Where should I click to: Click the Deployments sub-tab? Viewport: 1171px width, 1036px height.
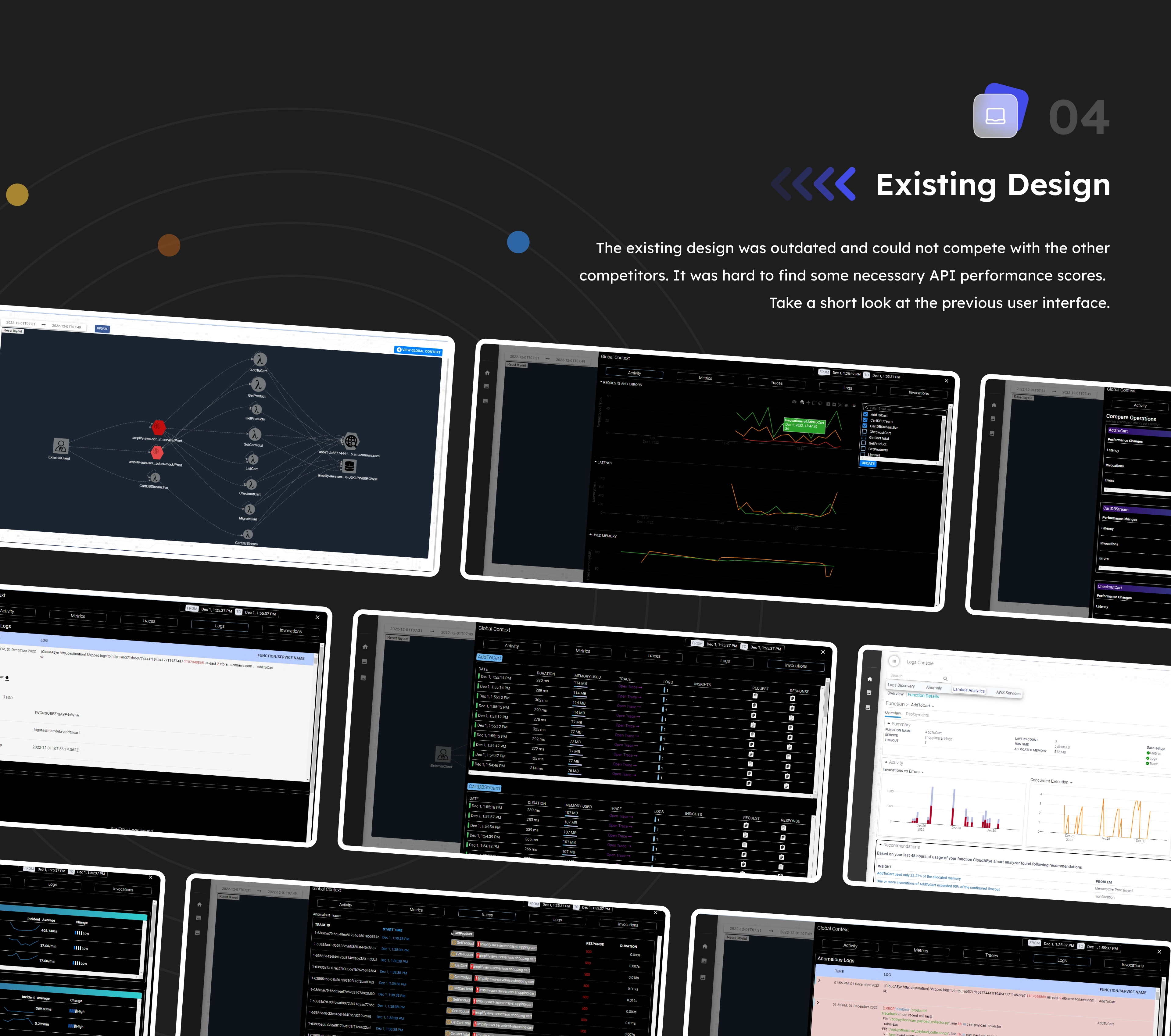(917, 715)
